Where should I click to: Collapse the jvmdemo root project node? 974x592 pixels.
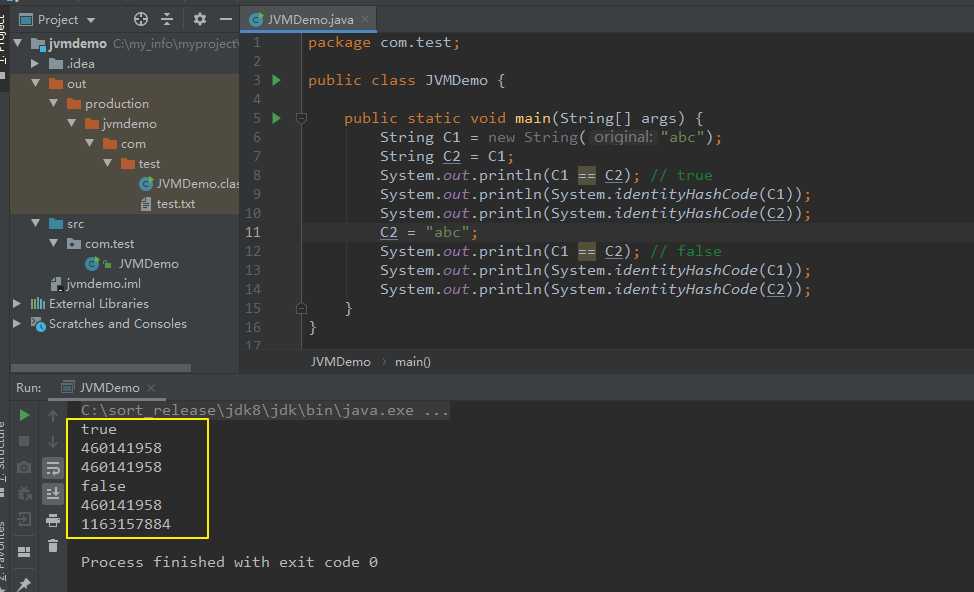tap(18, 43)
